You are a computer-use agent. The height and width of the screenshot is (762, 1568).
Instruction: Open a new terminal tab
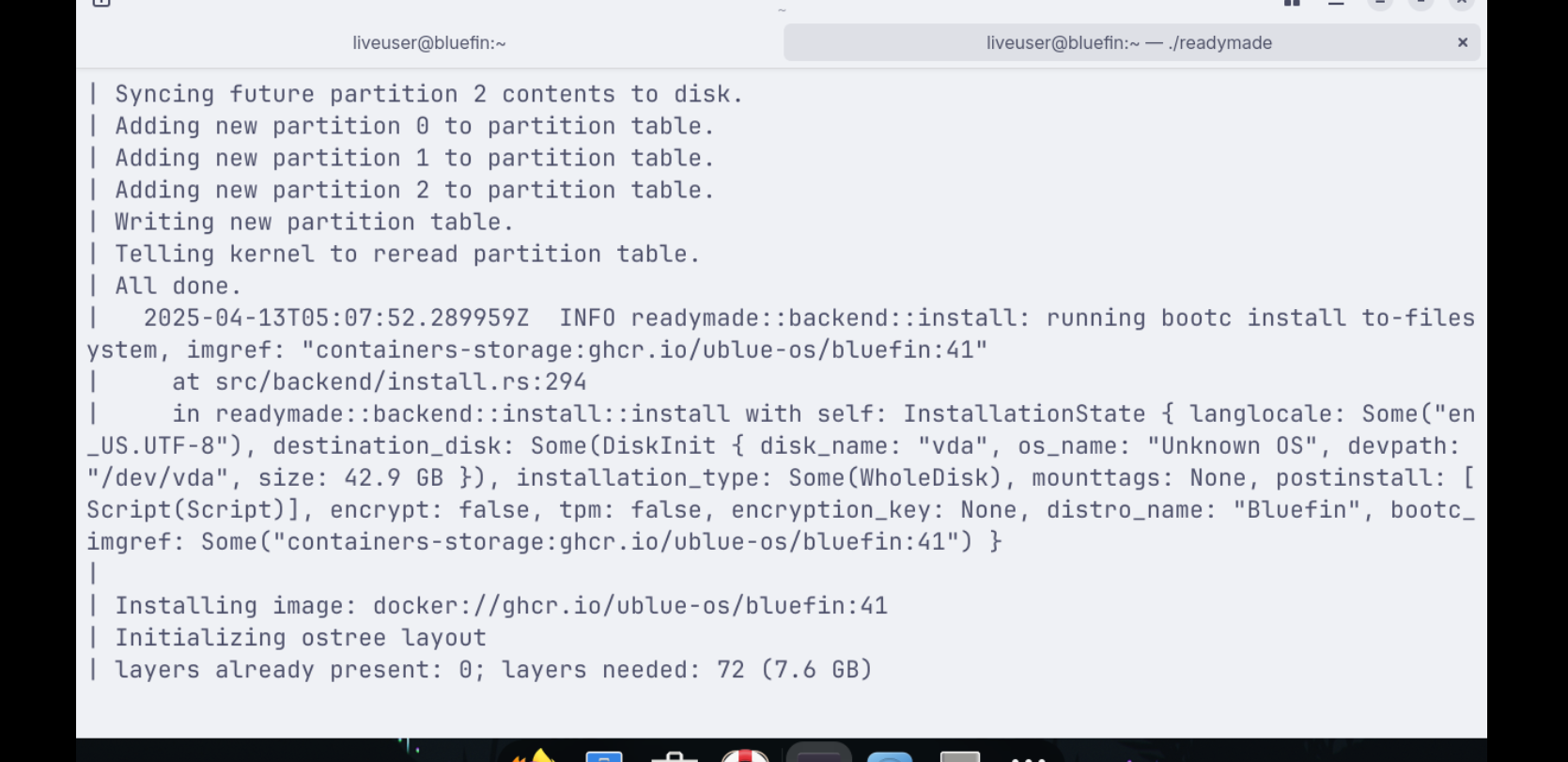[101, 3]
